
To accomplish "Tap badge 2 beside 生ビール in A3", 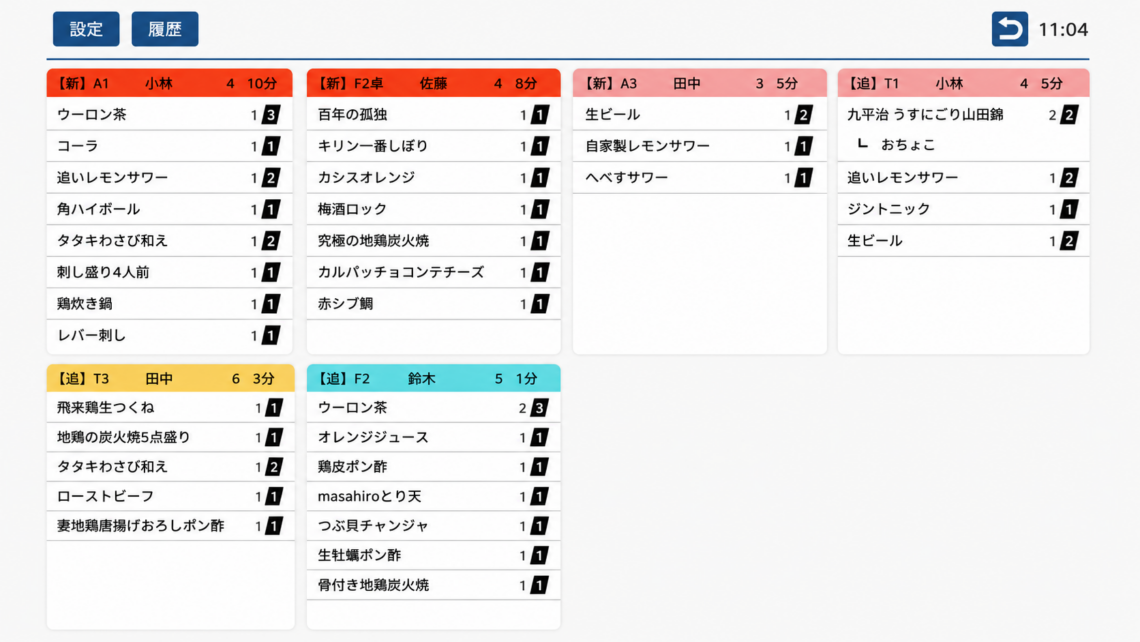I will tap(803, 115).
